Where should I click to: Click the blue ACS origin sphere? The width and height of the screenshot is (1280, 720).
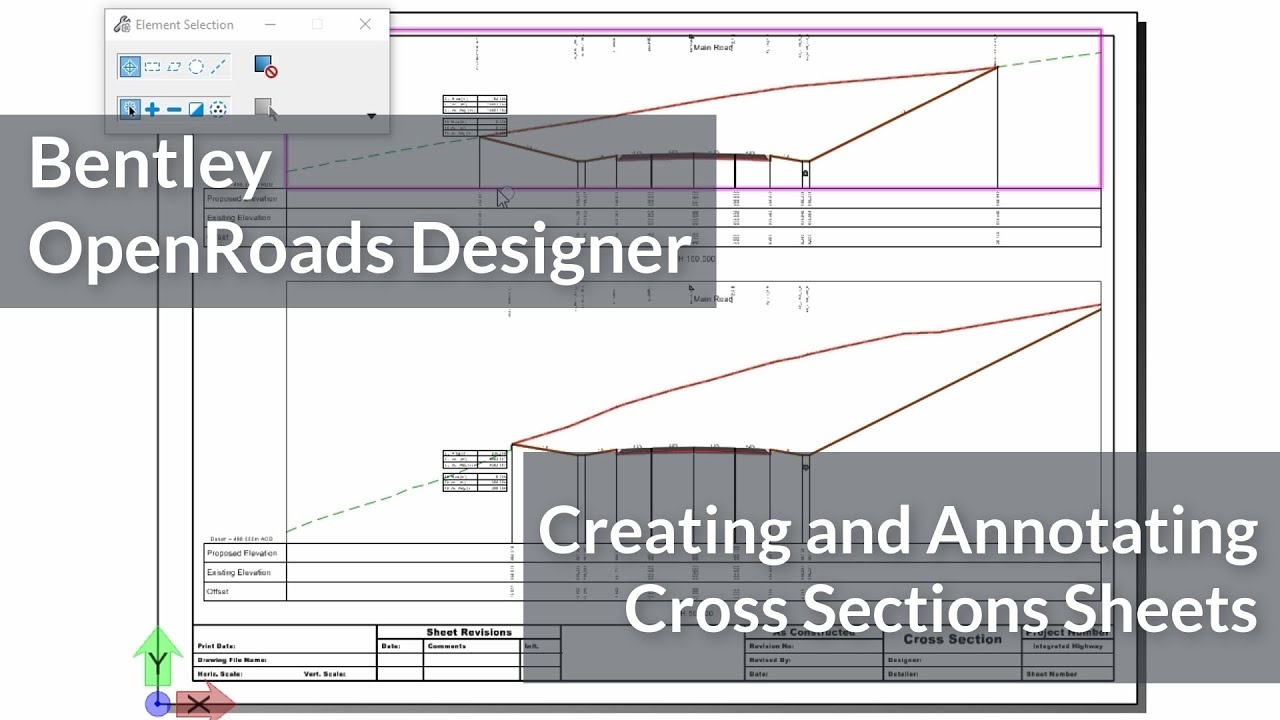158,704
